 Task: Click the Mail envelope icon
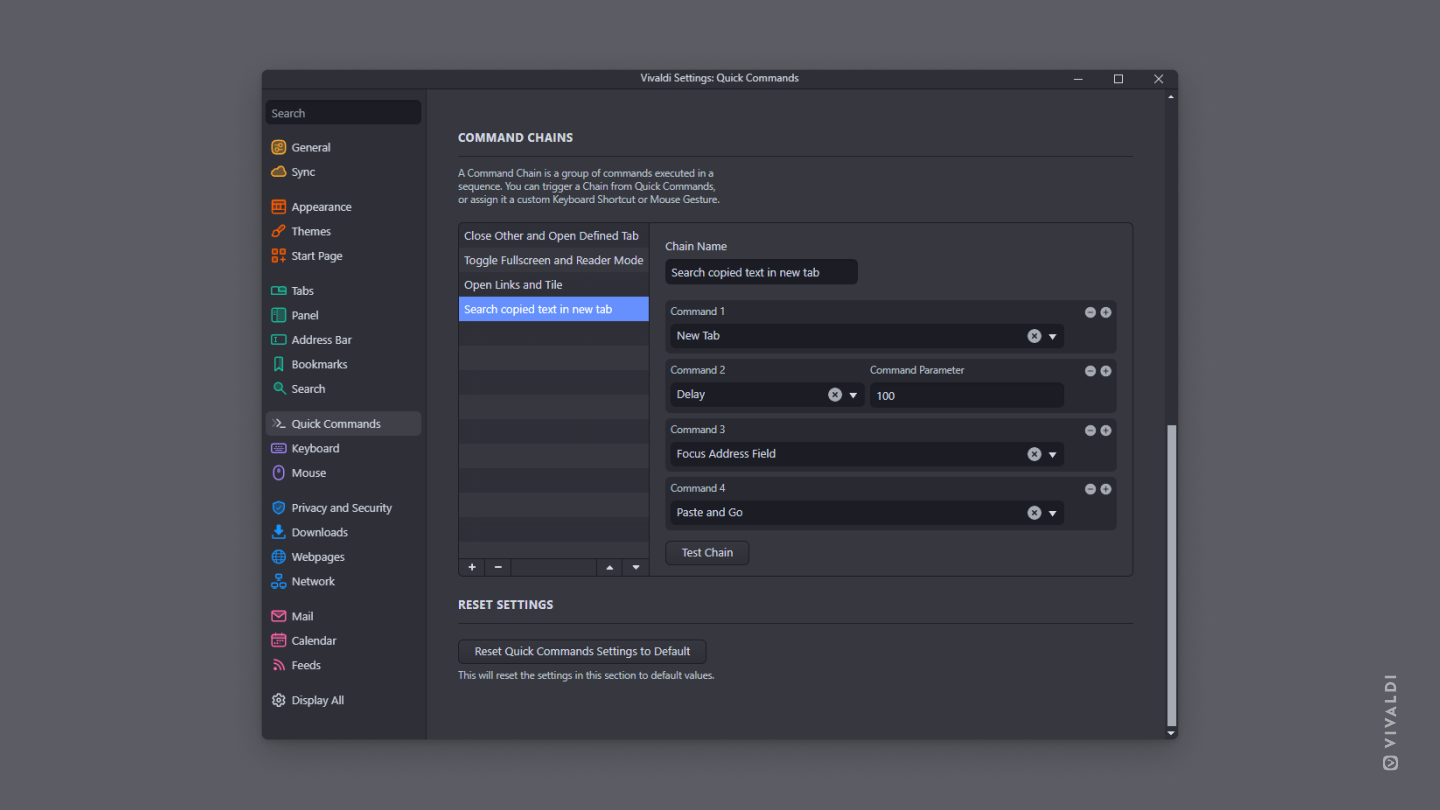pyautogui.click(x=279, y=616)
